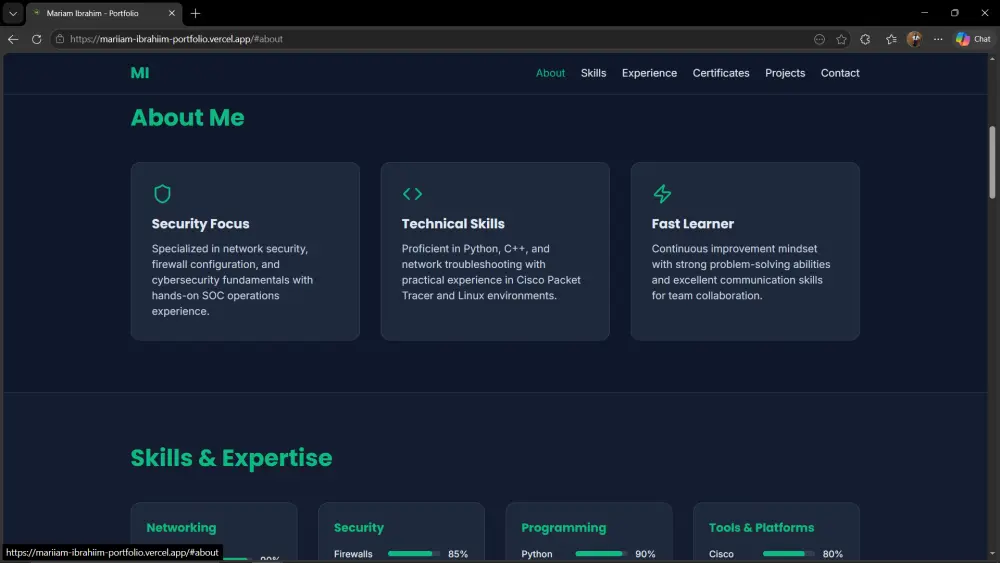Close the Mariam Ibrahim - Portfolio tab
Screen dimensions: 1000x563
point(172,13)
